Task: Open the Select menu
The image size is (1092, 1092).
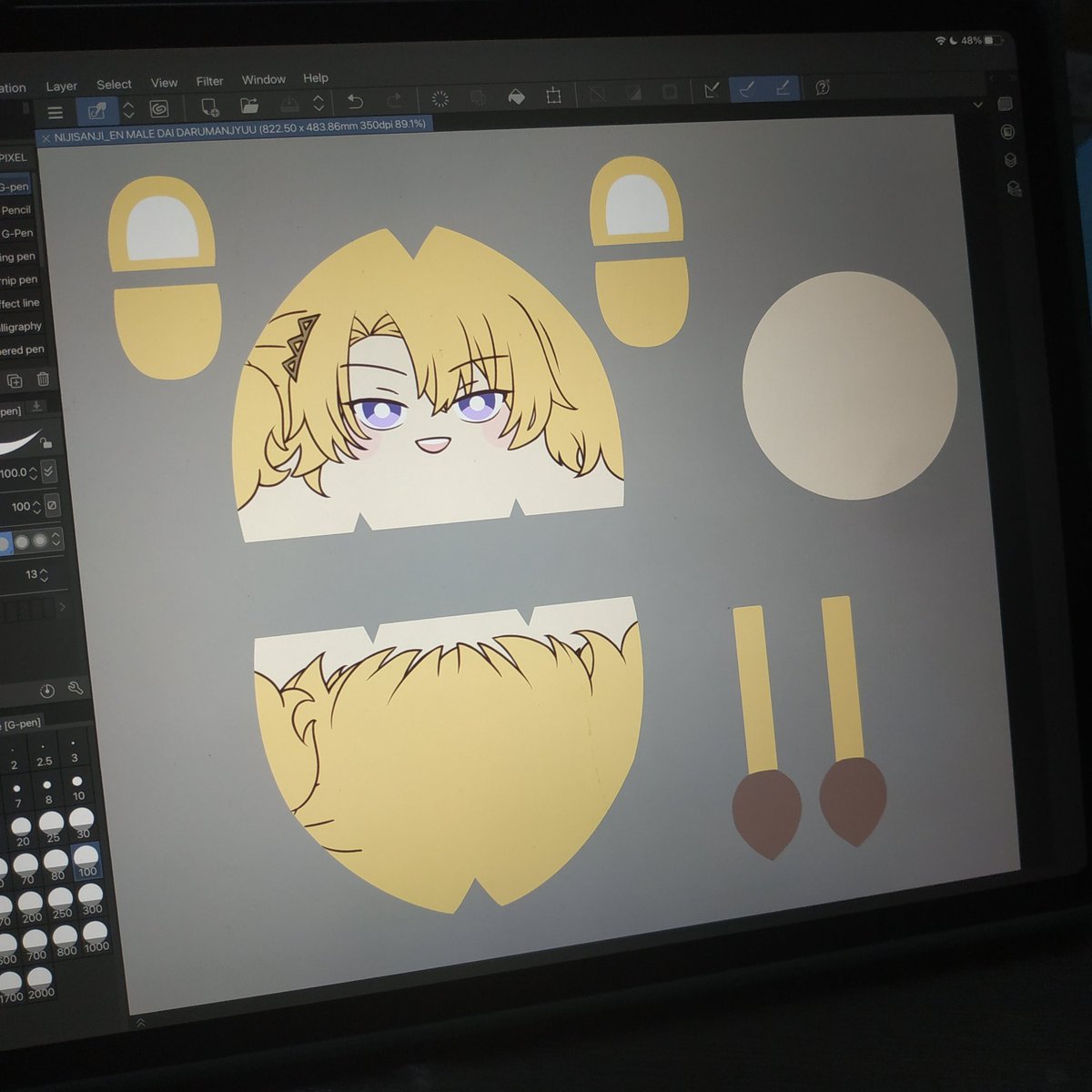Action: tap(114, 85)
